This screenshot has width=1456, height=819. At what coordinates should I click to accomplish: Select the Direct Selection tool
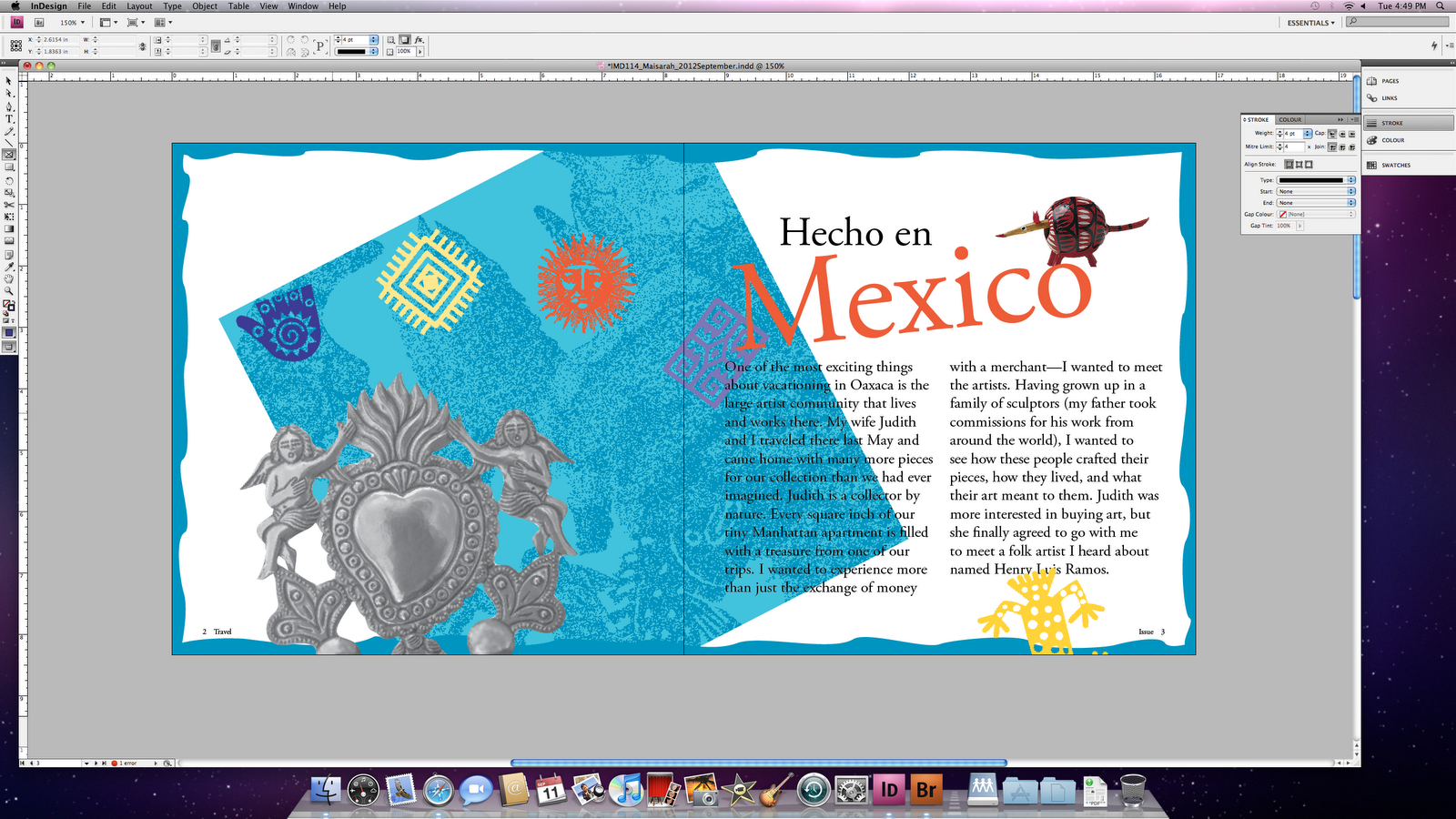coord(9,93)
